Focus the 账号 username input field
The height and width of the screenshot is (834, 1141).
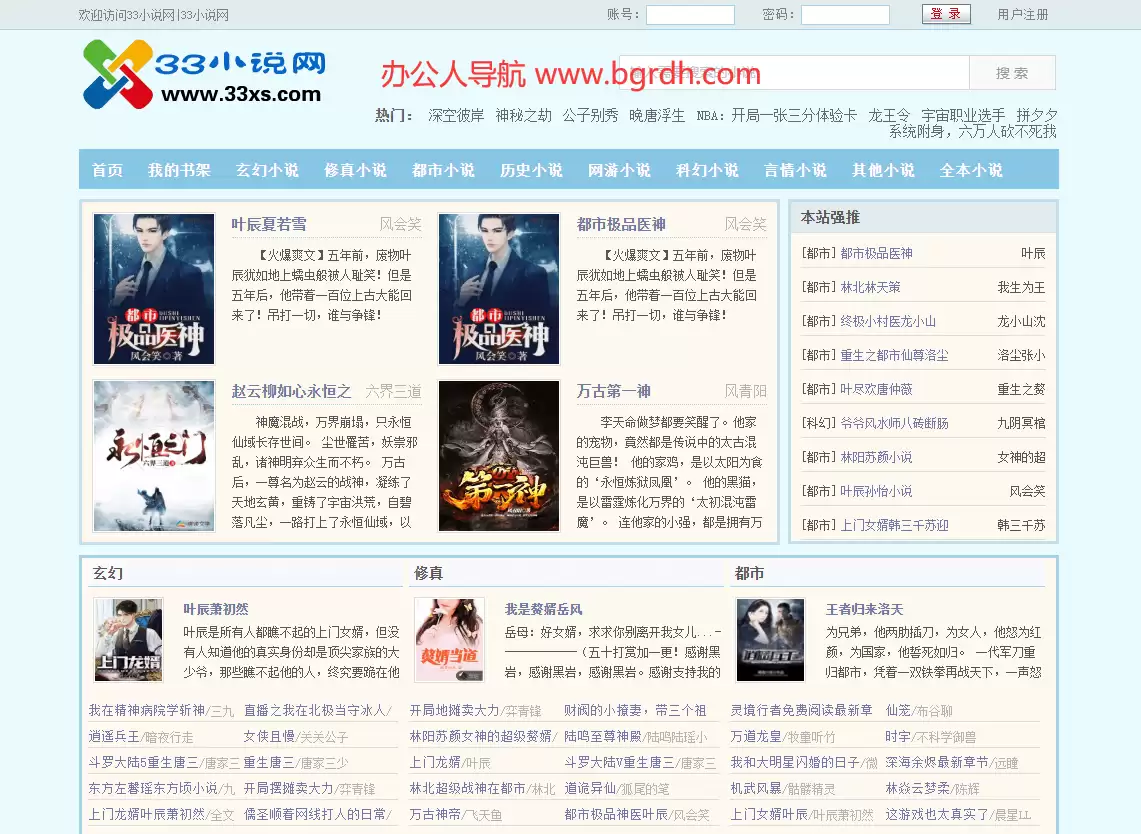click(690, 15)
